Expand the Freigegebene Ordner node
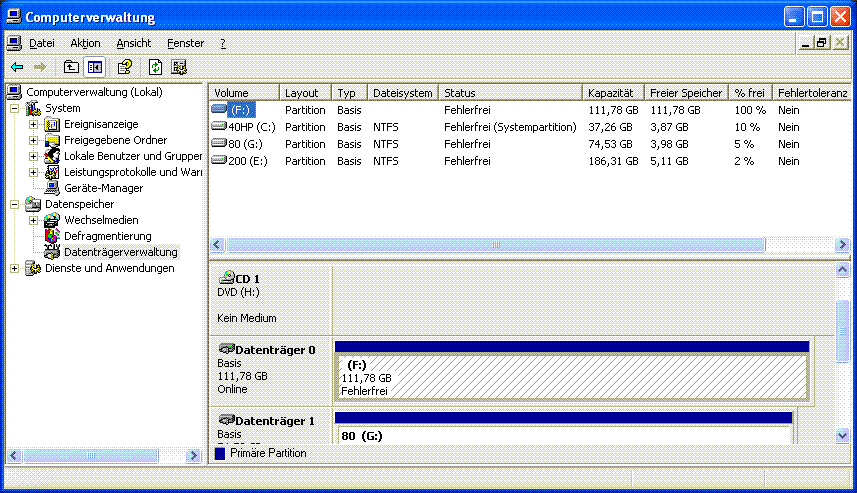857x493 pixels. click(x=33, y=140)
